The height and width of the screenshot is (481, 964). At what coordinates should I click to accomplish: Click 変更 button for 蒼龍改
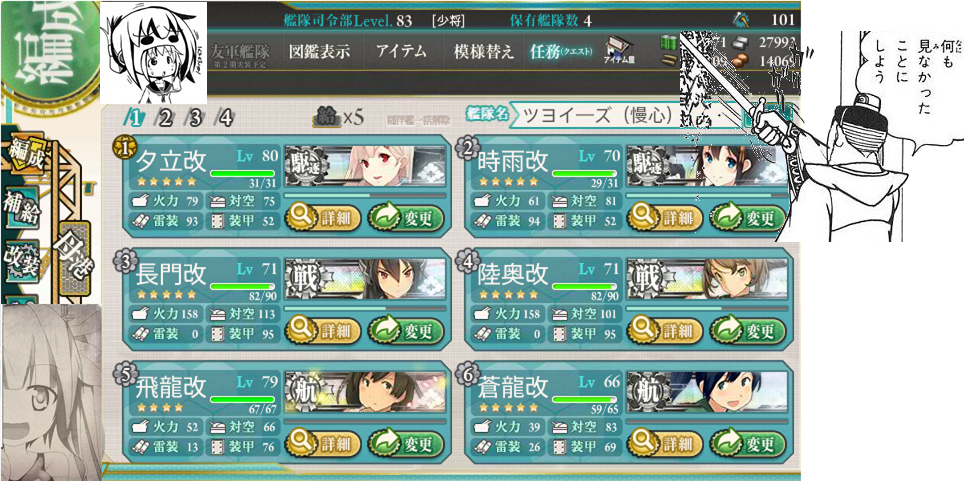(x=748, y=443)
